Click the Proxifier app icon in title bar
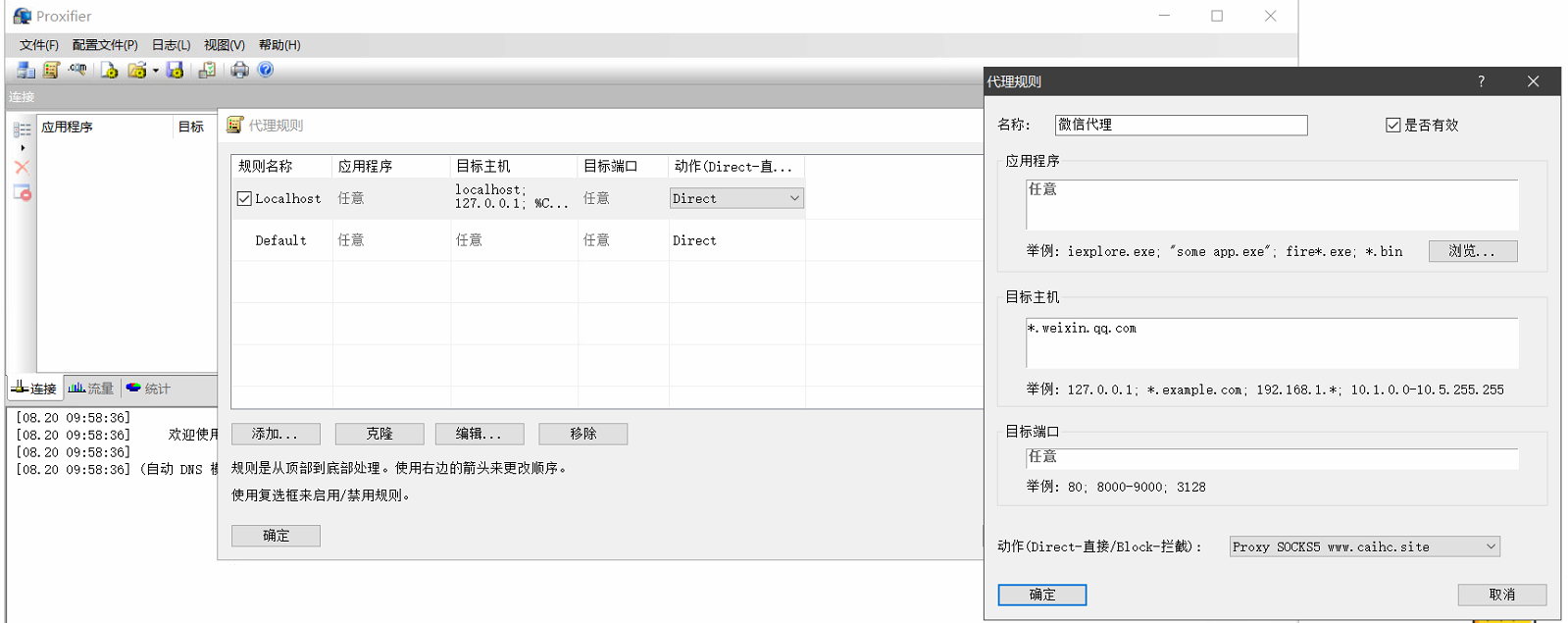 pos(22,16)
